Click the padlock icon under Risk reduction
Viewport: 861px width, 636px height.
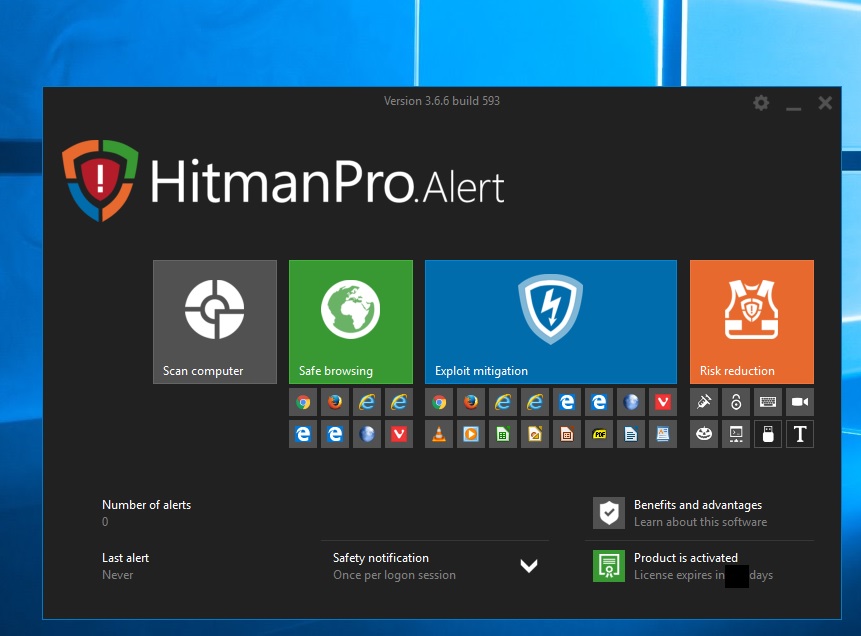coord(736,403)
